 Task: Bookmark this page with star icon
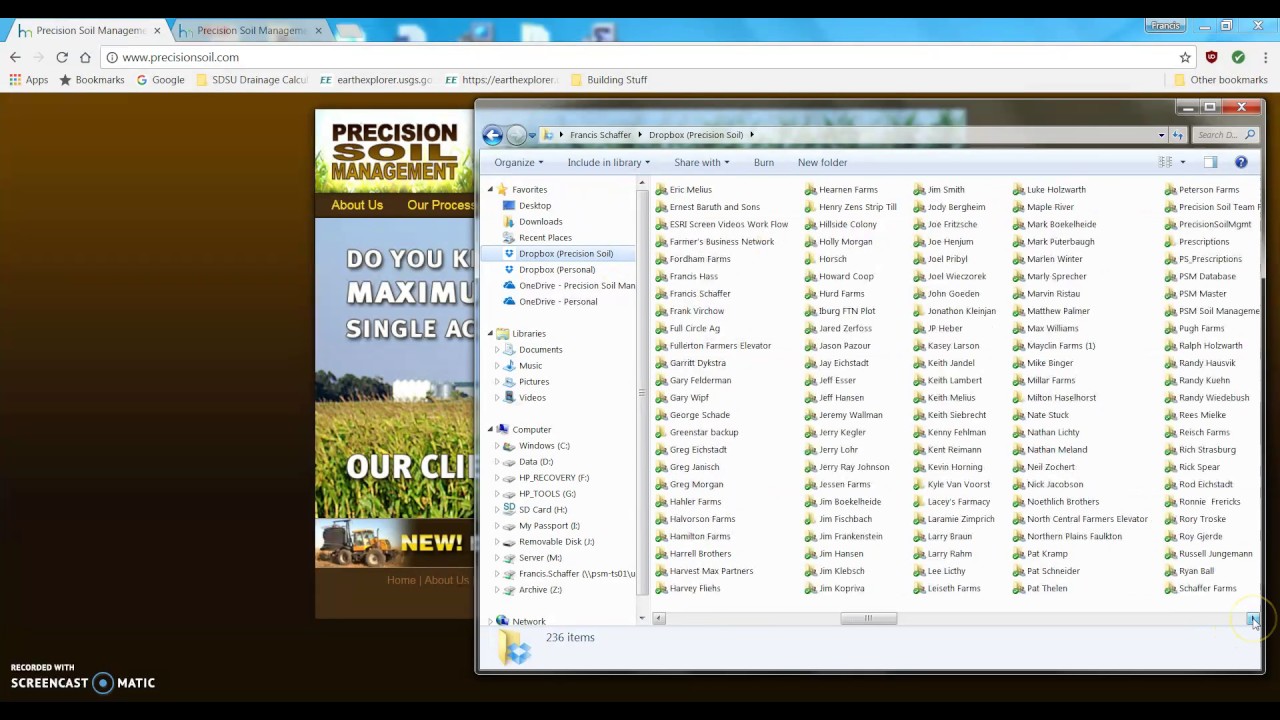pos(1185,57)
